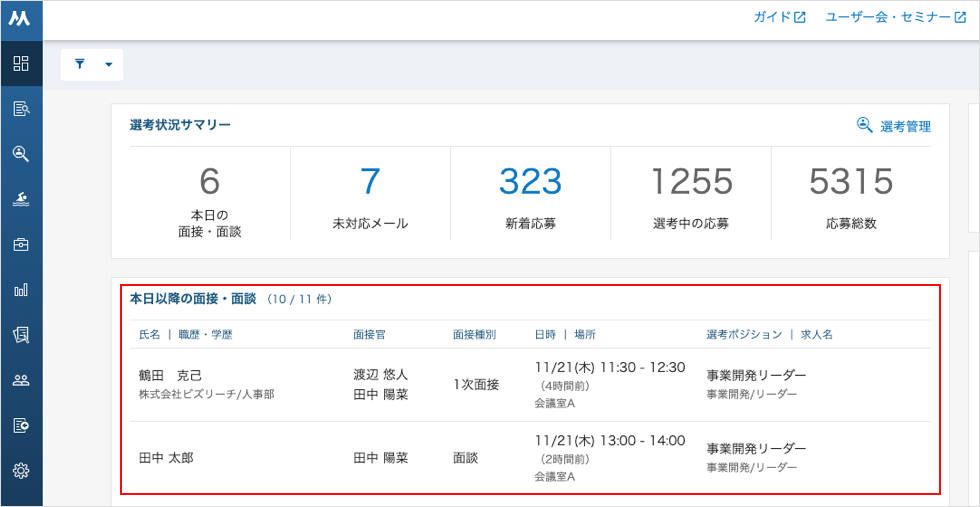Click the 1255 選考中の応募 count

691,181
